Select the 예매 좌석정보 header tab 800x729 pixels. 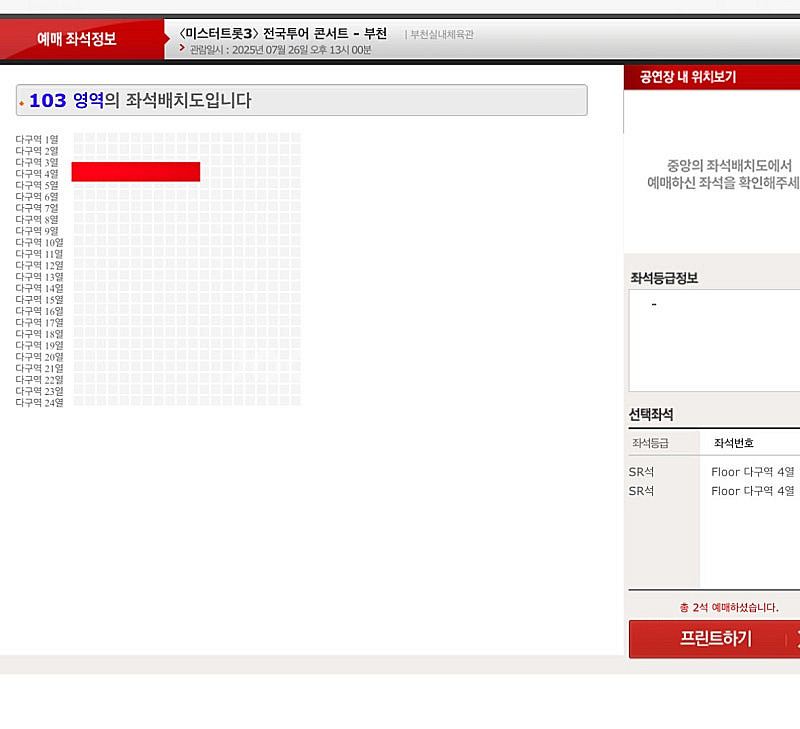coord(77,39)
